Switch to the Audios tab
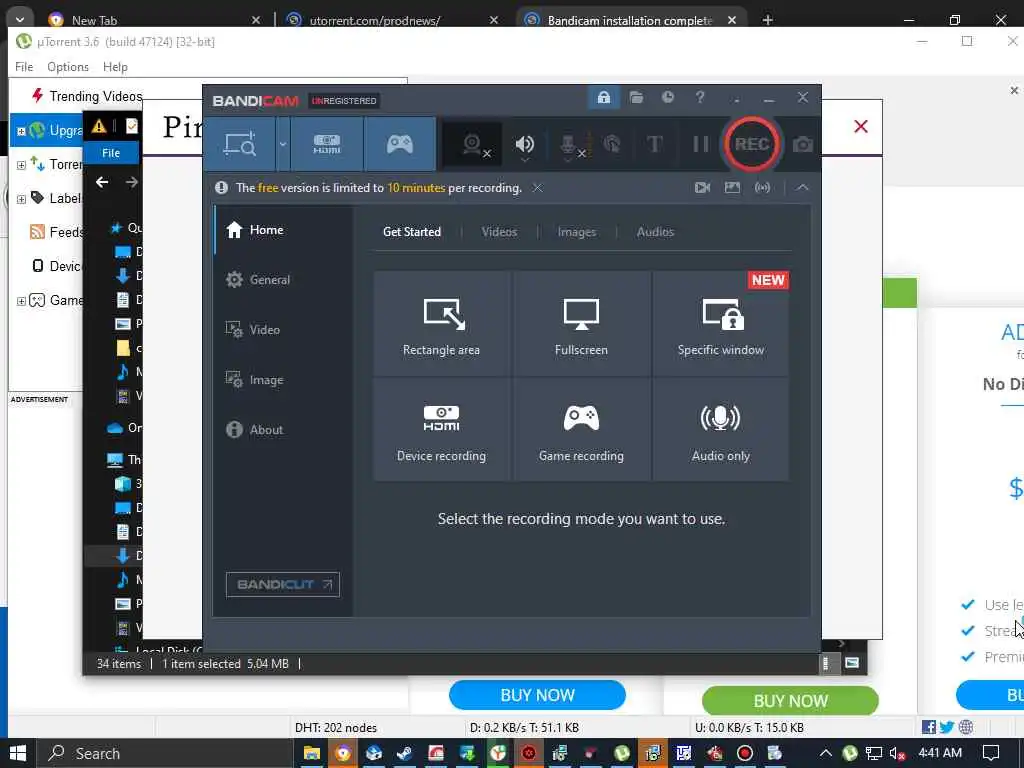The height and width of the screenshot is (768, 1024). 655,232
